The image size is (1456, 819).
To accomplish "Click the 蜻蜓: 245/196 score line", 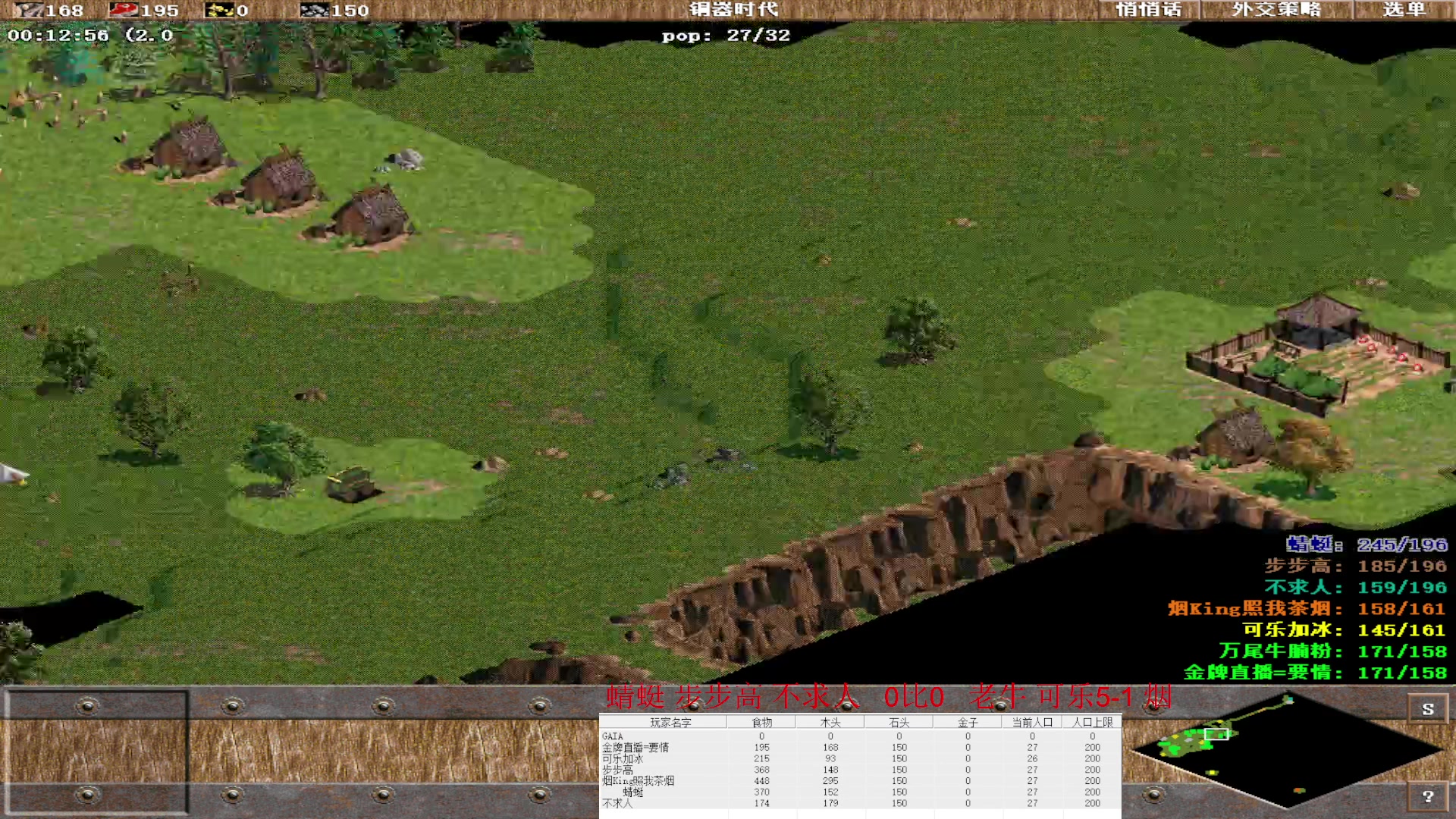I will click(1367, 544).
